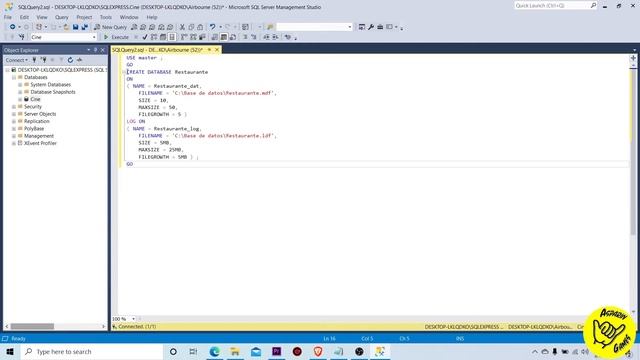Click the New Query toolbar button
640x360 pixels.
[110, 27]
